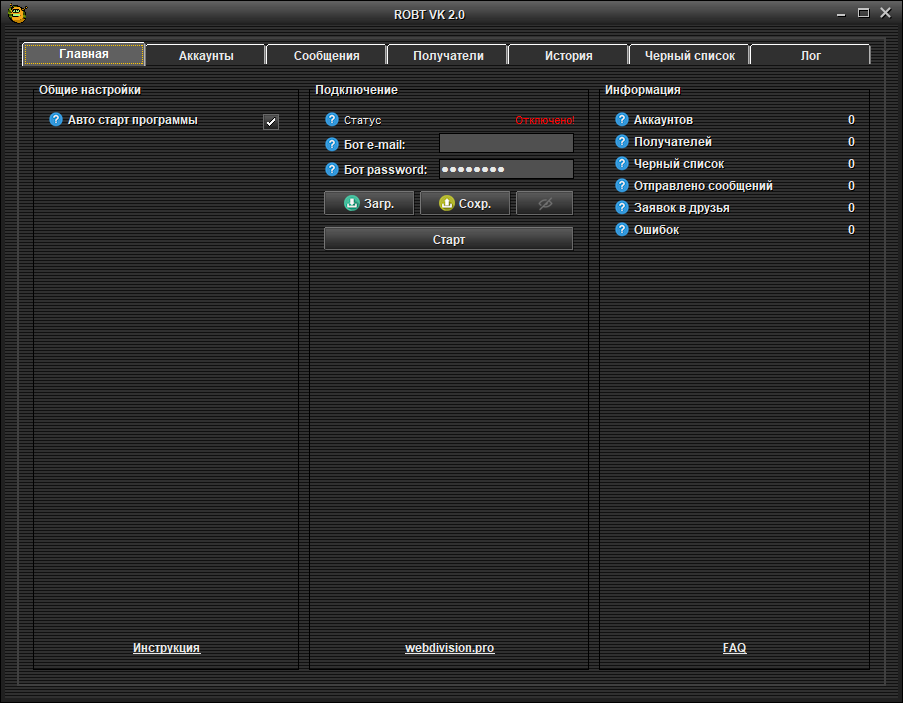Click help icon next to Ошибок

coord(622,230)
